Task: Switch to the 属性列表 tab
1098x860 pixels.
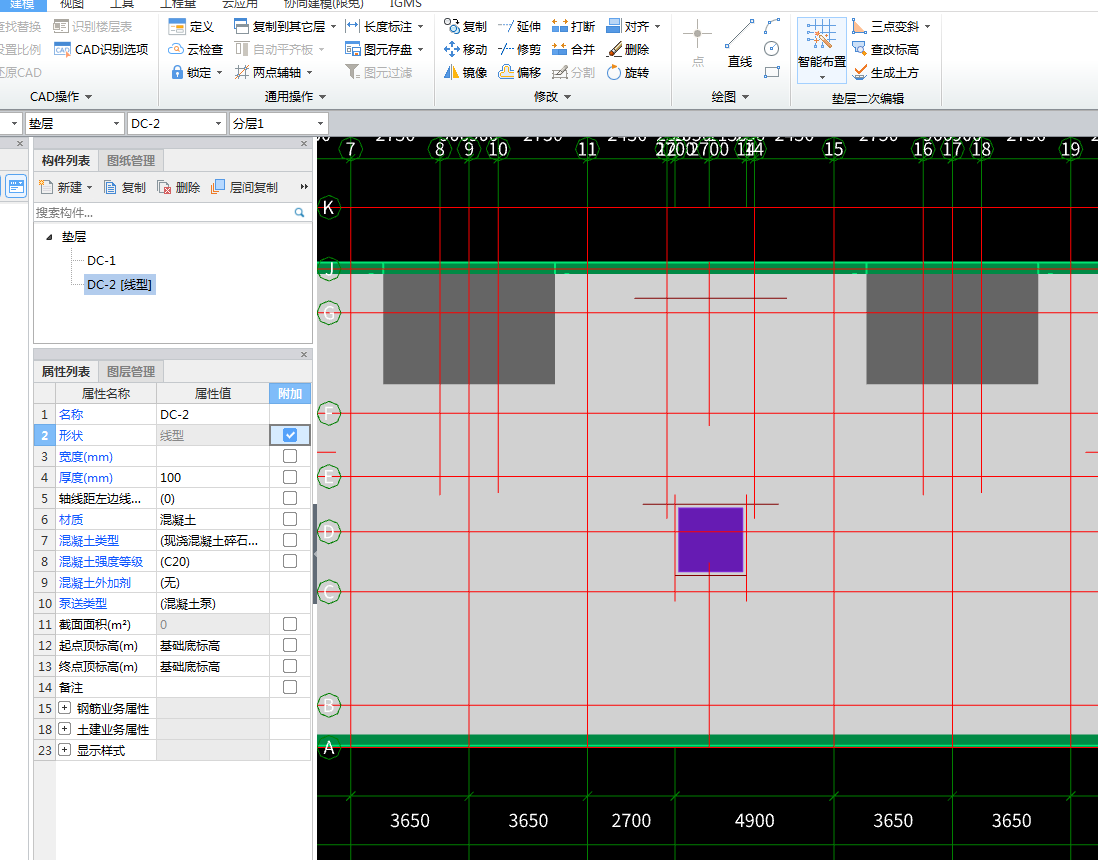Action: pyautogui.click(x=66, y=371)
